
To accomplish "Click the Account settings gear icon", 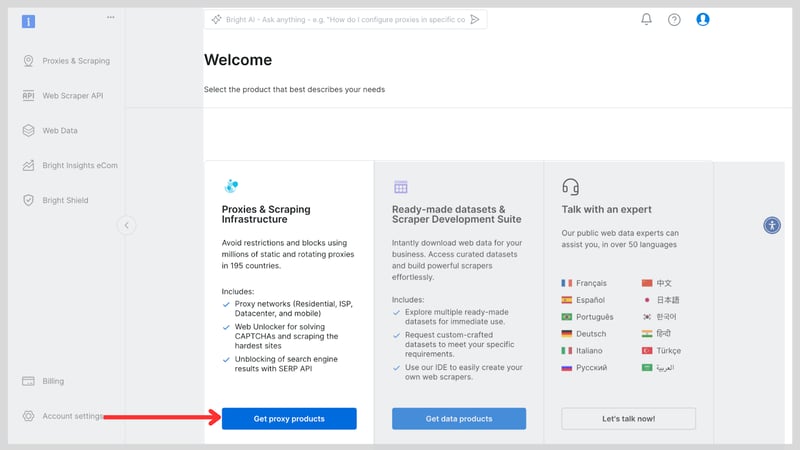I will [29, 416].
